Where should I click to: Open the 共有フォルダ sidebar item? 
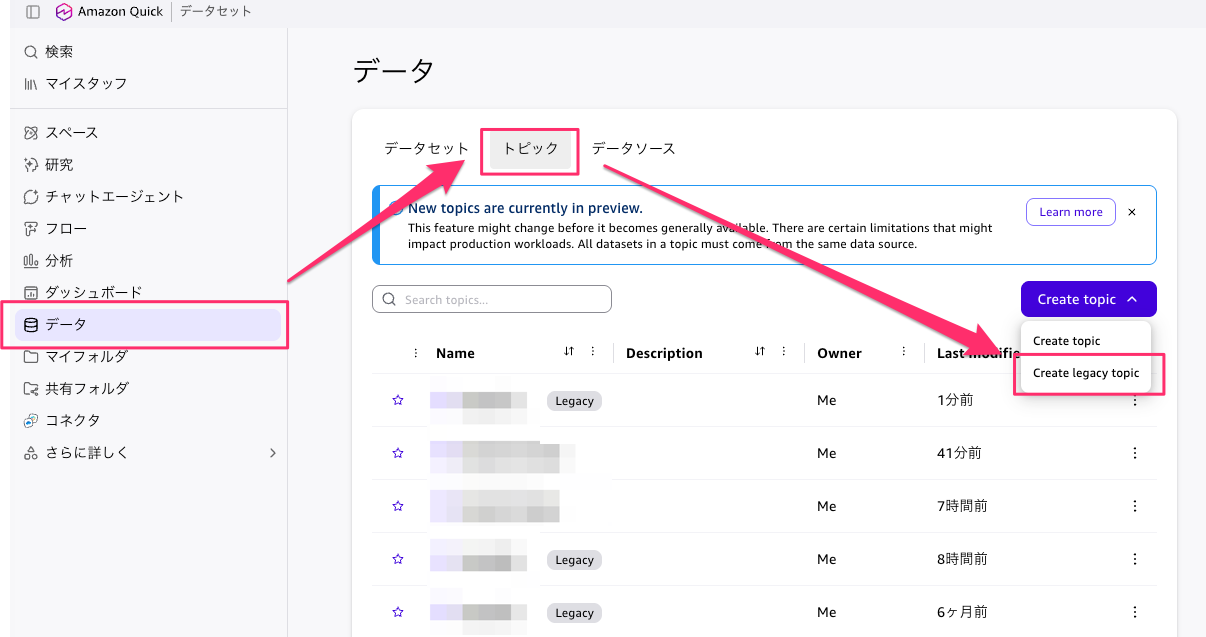click(87, 388)
